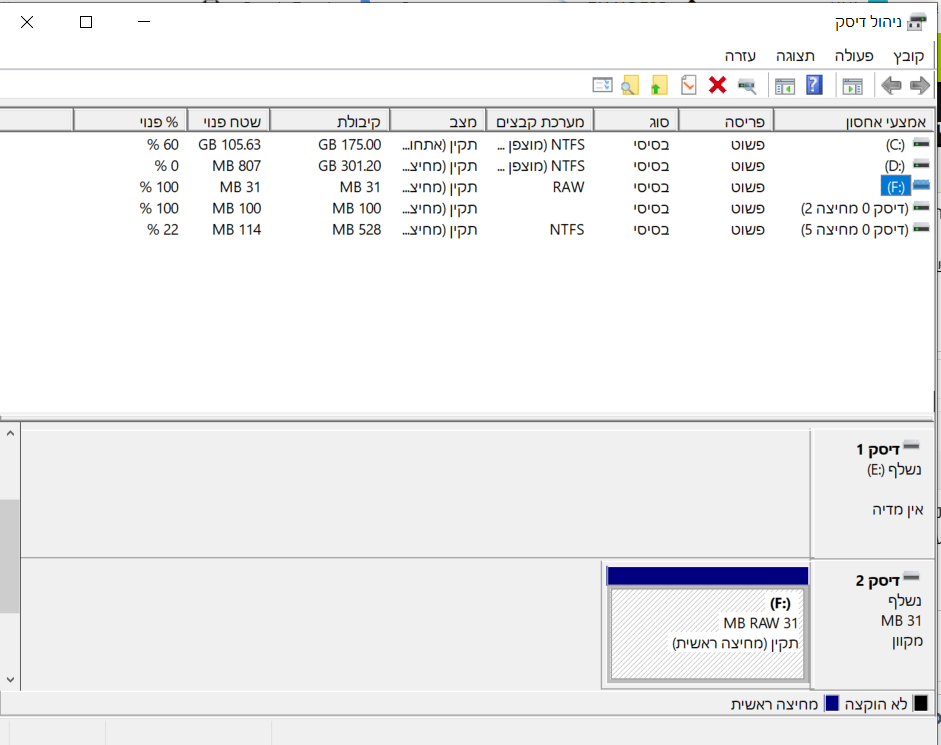Sort by מצב column header
941x745 pixels.
(437, 122)
